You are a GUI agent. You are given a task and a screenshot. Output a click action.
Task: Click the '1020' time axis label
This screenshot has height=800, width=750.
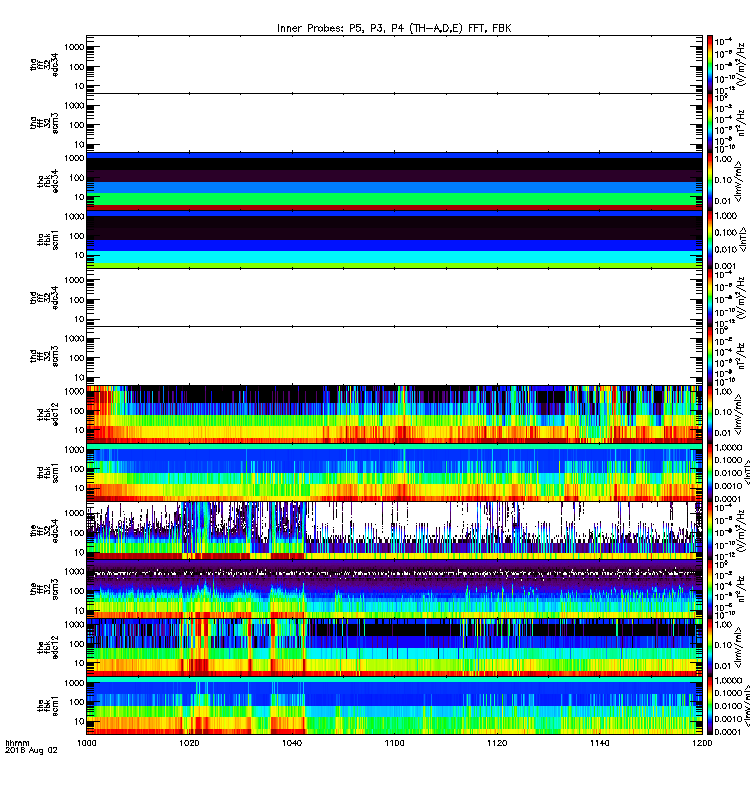(x=189, y=743)
